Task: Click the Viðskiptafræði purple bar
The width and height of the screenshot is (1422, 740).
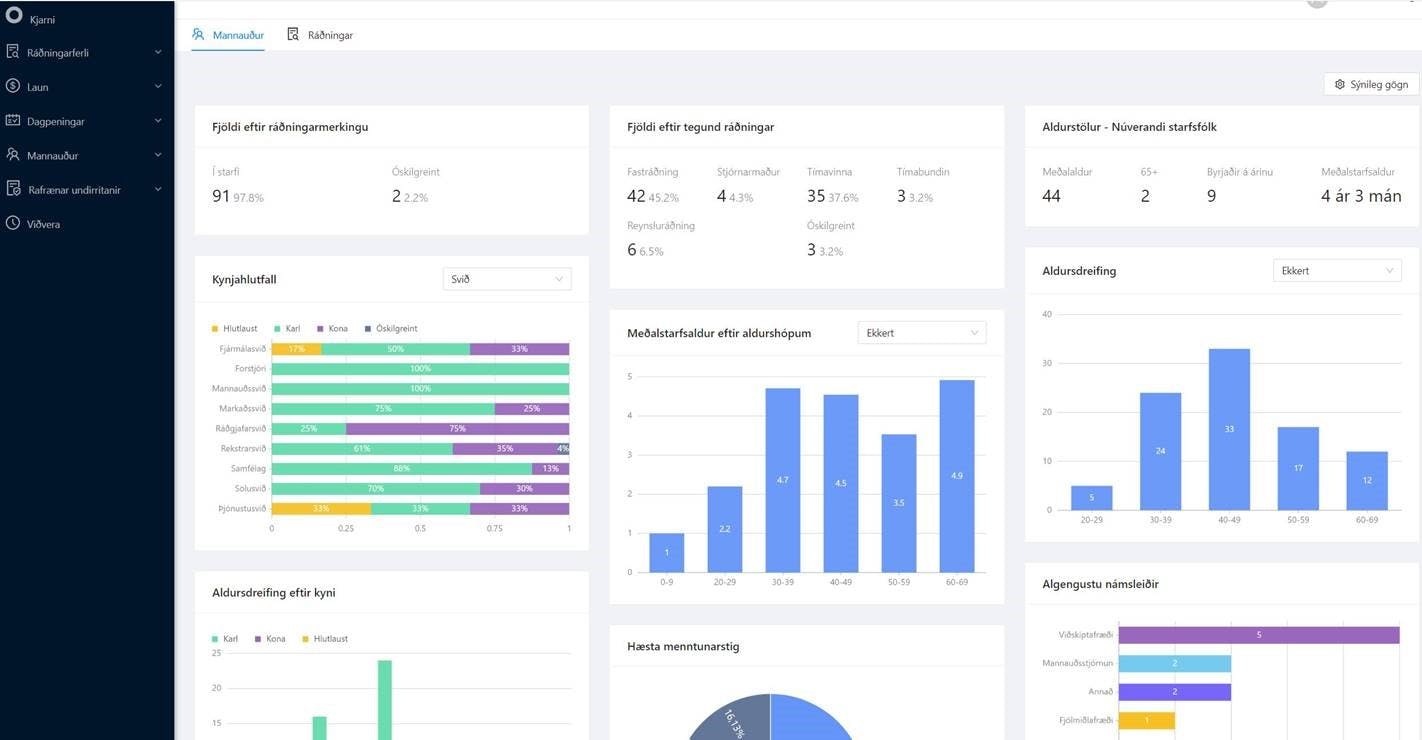Action: tap(1259, 635)
